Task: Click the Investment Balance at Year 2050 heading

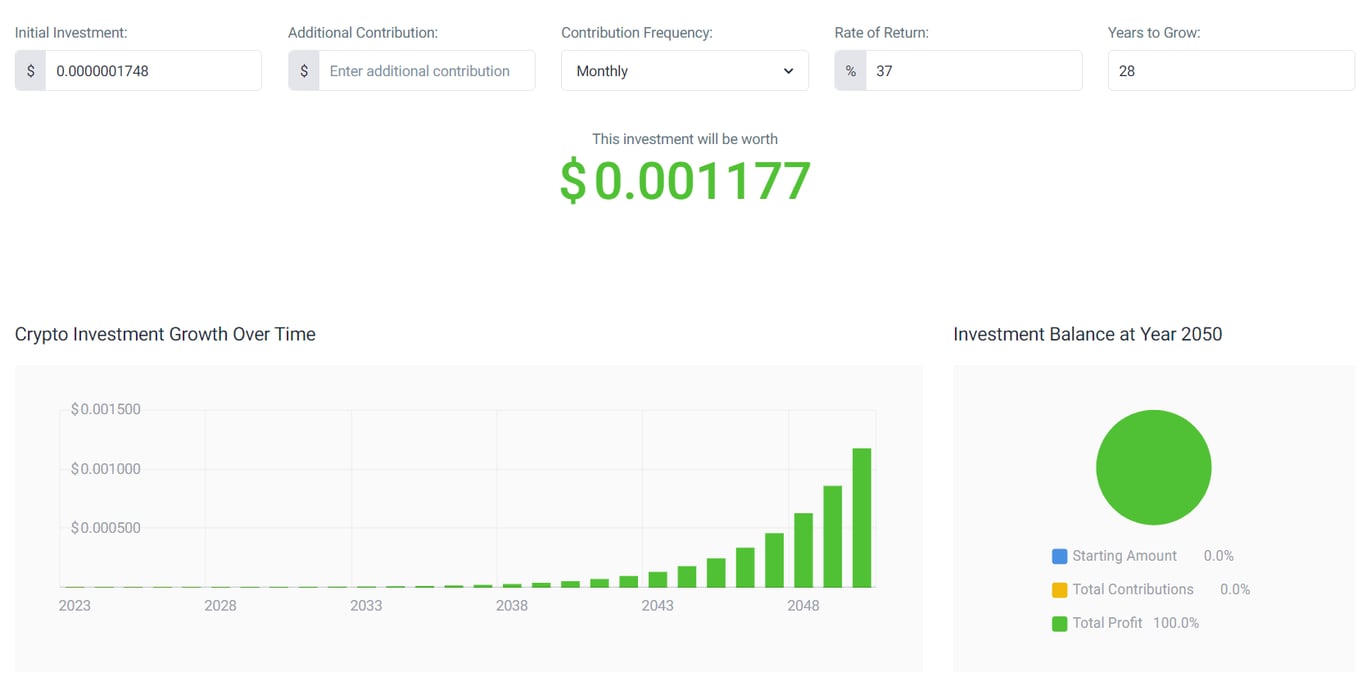Action: [1088, 334]
